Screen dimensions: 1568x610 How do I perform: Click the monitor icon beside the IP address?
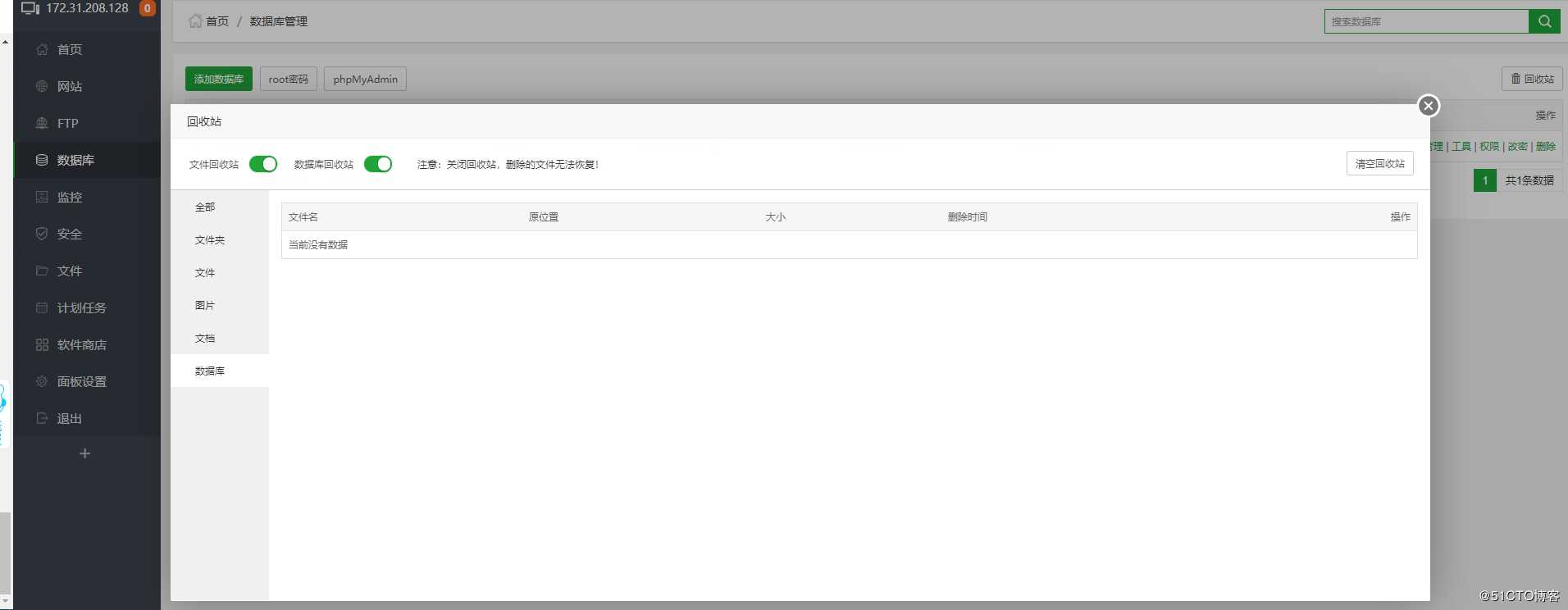pyautogui.click(x=30, y=8)
